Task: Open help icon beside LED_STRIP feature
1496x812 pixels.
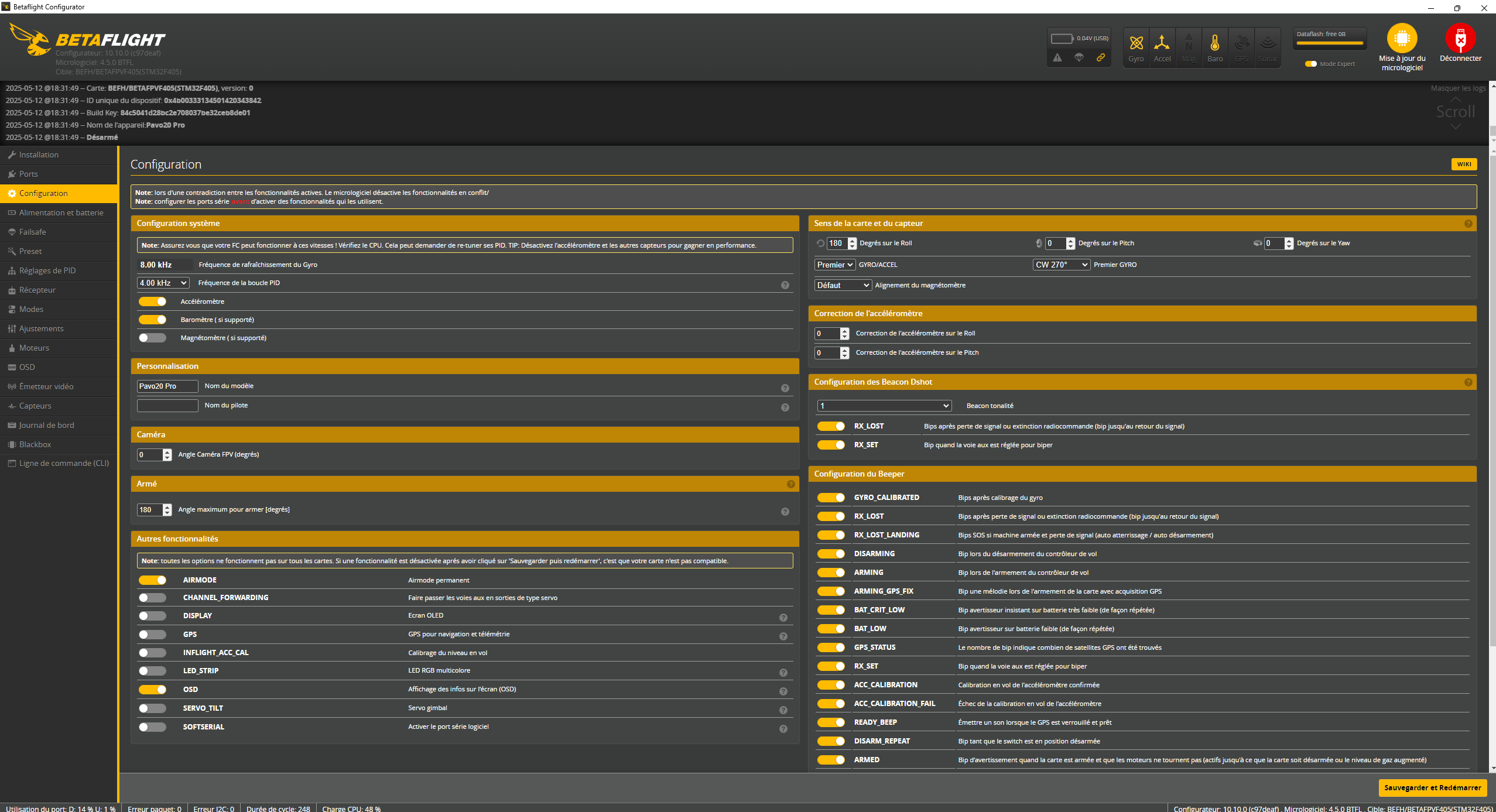Action: pos(783,673)
